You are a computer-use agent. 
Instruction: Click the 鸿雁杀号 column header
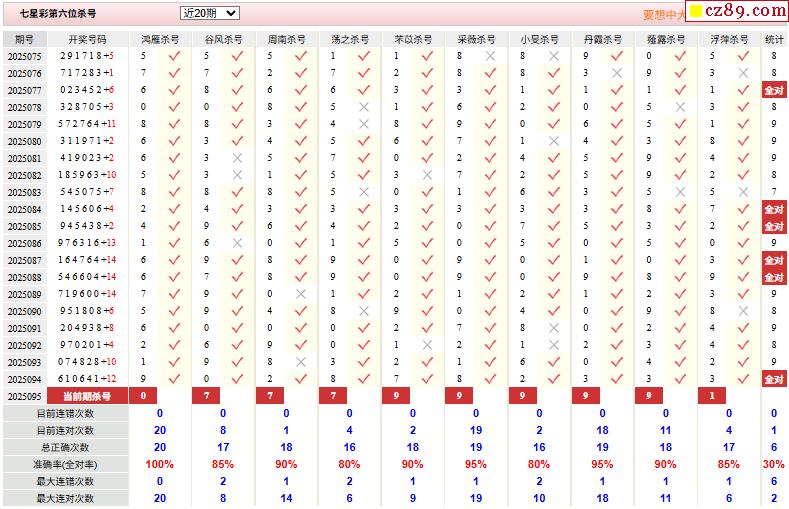[160, 39]
